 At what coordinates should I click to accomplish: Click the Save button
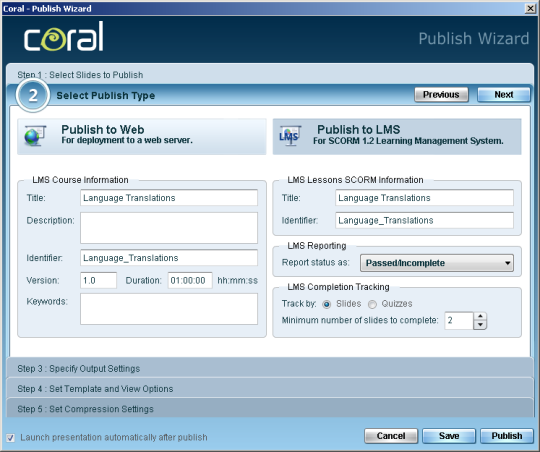tap(449, 436)
